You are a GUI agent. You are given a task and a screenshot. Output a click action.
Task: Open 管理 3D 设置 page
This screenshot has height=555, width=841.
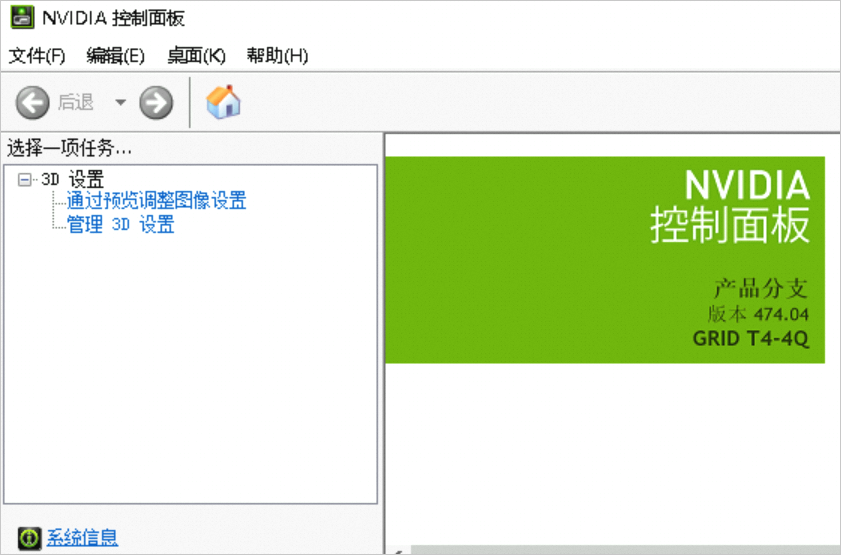pos(121,224)
